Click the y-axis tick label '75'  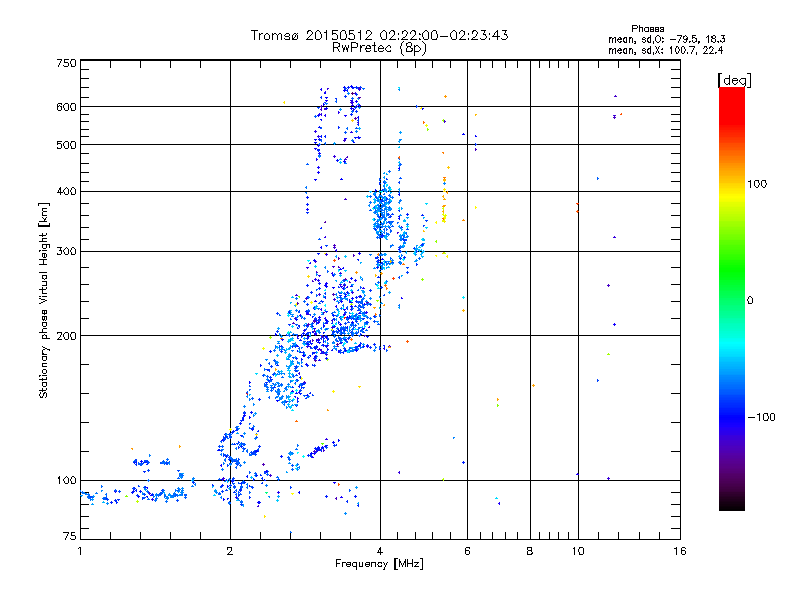click(70, 536)
